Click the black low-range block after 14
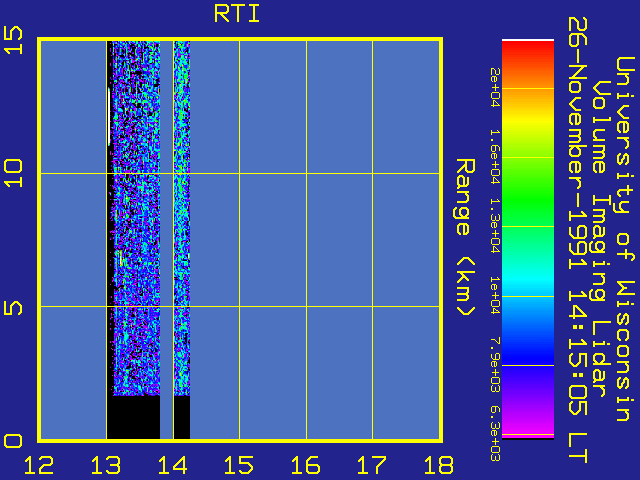The height and width of the screenshot is (480, 640). point(182,417)
